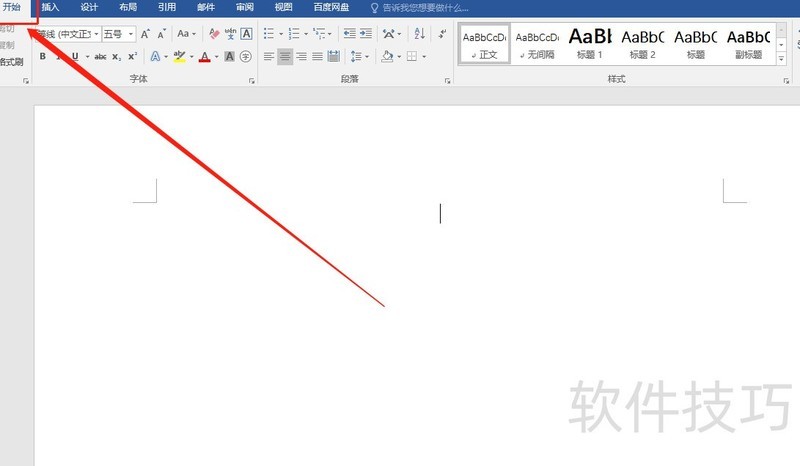Apply the 副标题 style
Image resolution: width=800 pixels, height=466 pixels.
748,44
